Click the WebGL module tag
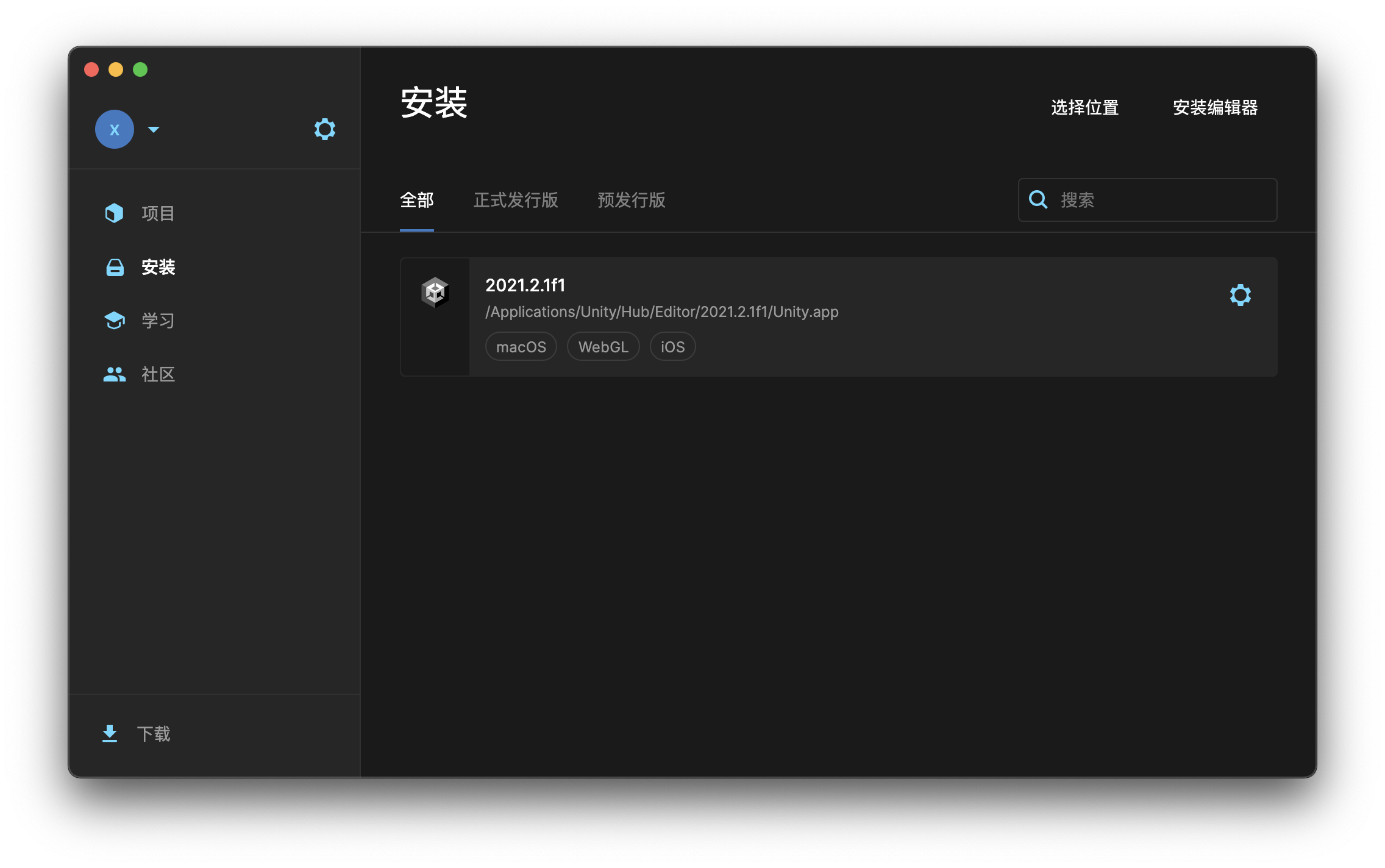 pos(603,347)
